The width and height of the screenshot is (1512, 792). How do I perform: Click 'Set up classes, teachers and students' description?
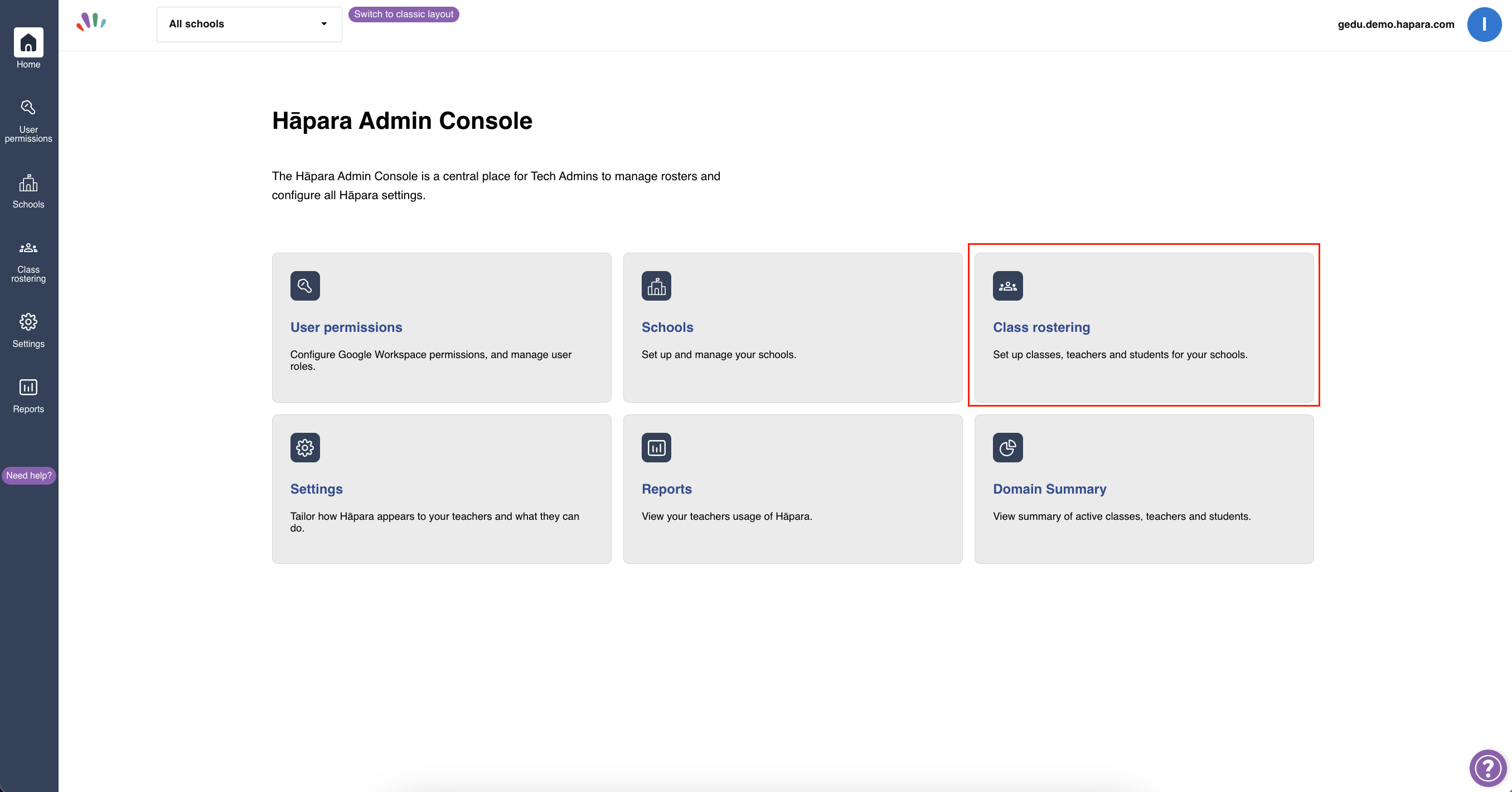tap(1120, 355)
